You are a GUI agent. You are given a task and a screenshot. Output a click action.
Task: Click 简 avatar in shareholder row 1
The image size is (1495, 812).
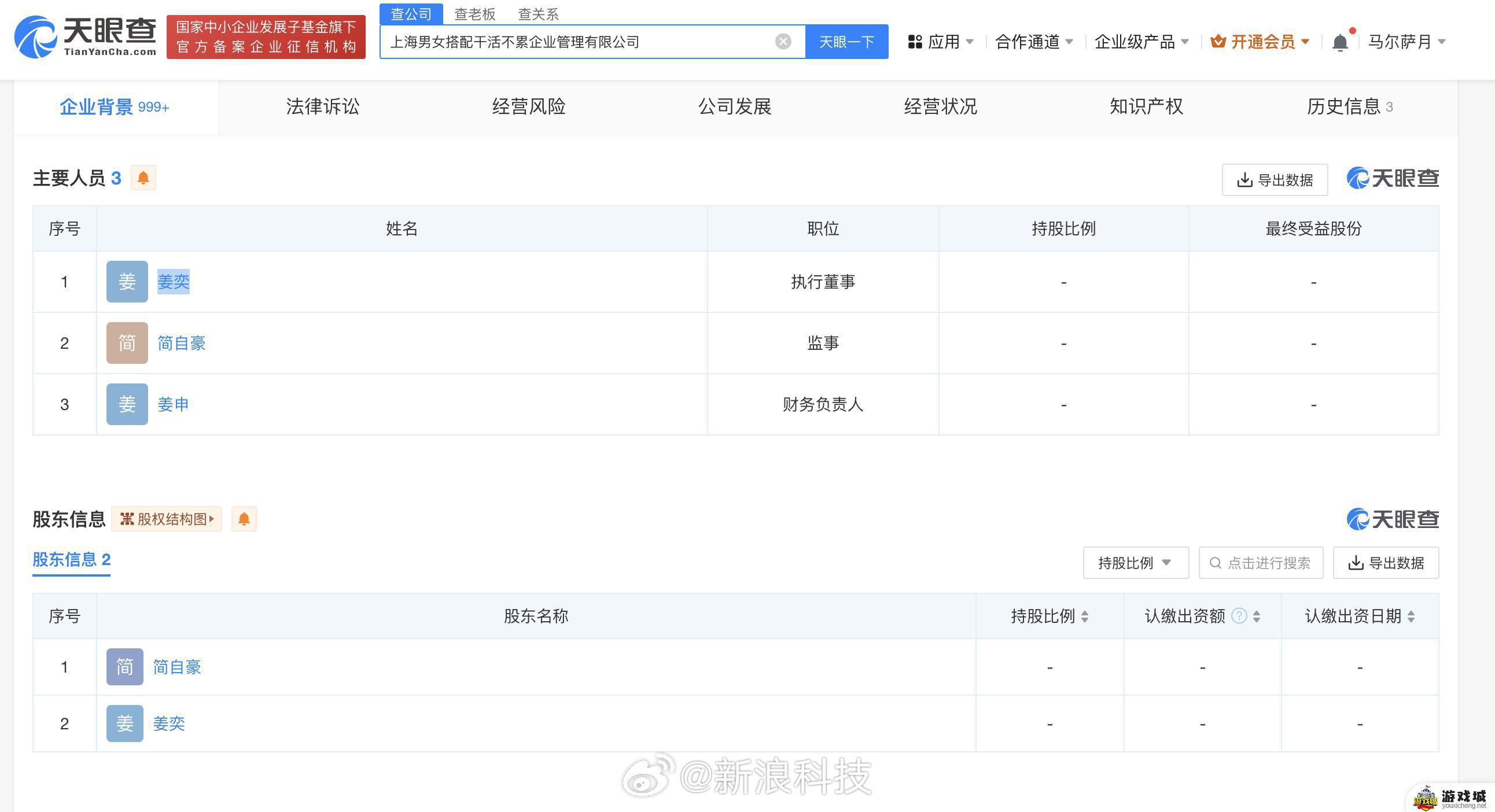click(x=125, y=667)
